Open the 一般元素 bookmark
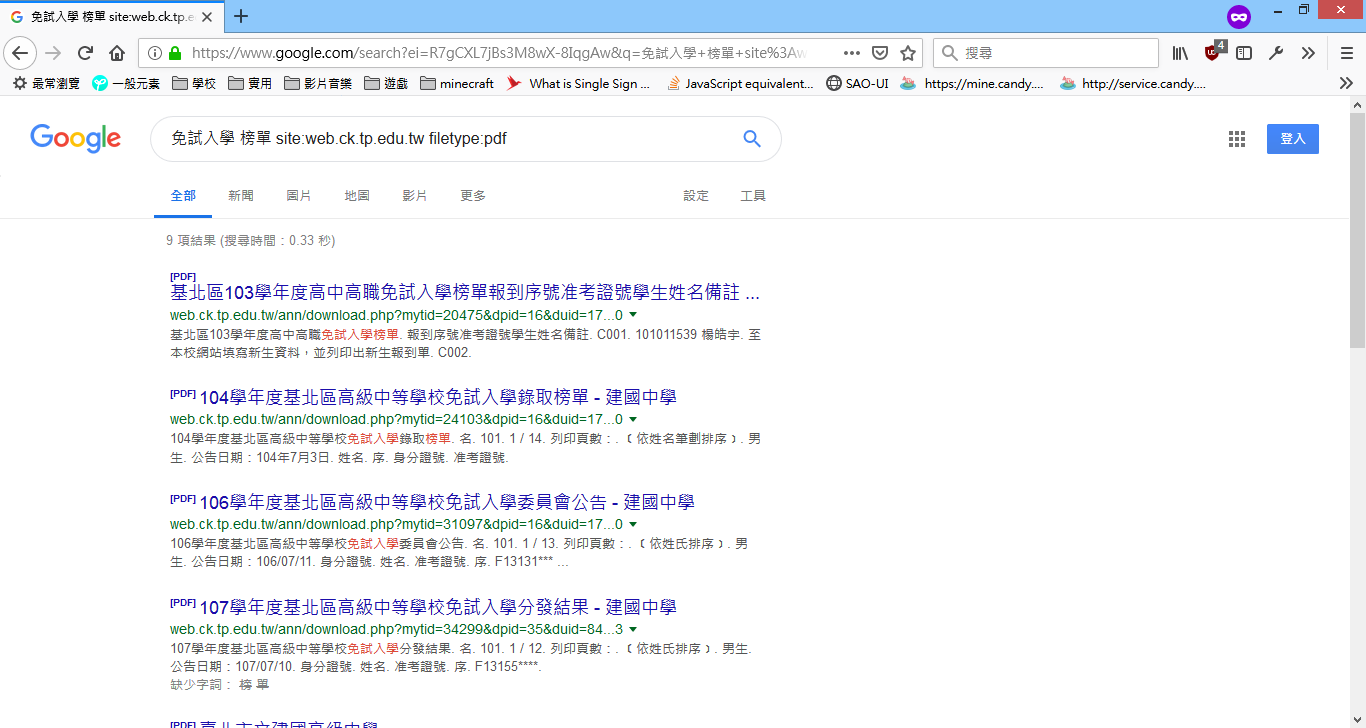Screen dimensions: 1366x728 tap(126, 84)
